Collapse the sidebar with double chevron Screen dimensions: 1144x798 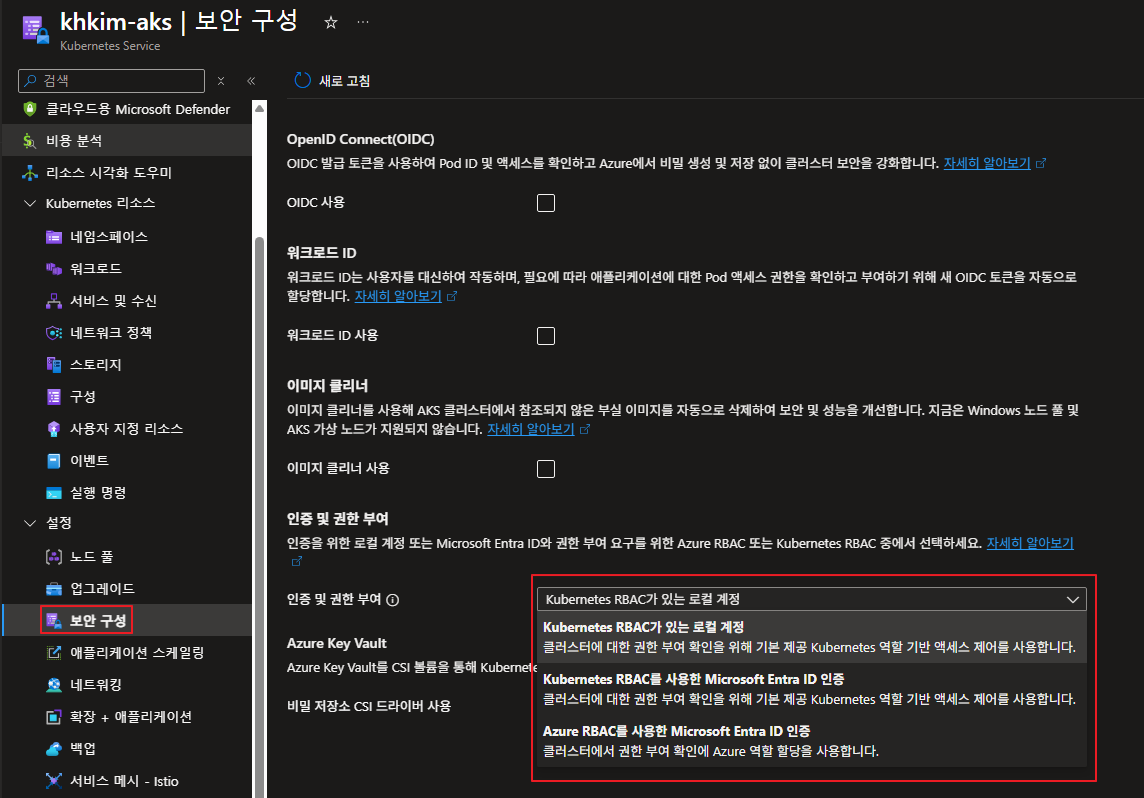pyautogui.click(x=251, y=81)
